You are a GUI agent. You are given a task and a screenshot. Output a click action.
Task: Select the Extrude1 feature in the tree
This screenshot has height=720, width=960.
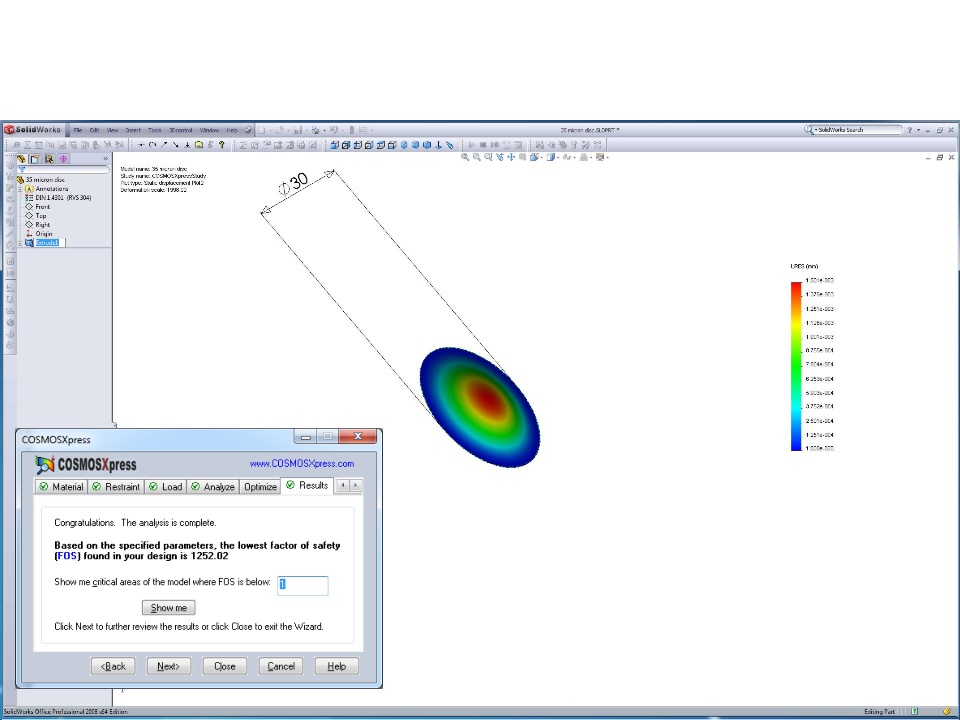pos(47,243)
